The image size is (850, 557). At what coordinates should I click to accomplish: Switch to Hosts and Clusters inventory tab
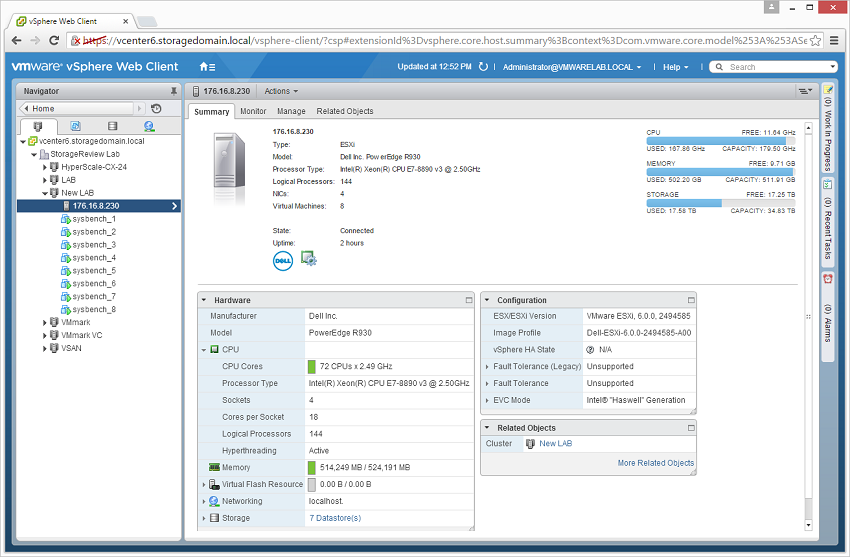coord(37,126)
